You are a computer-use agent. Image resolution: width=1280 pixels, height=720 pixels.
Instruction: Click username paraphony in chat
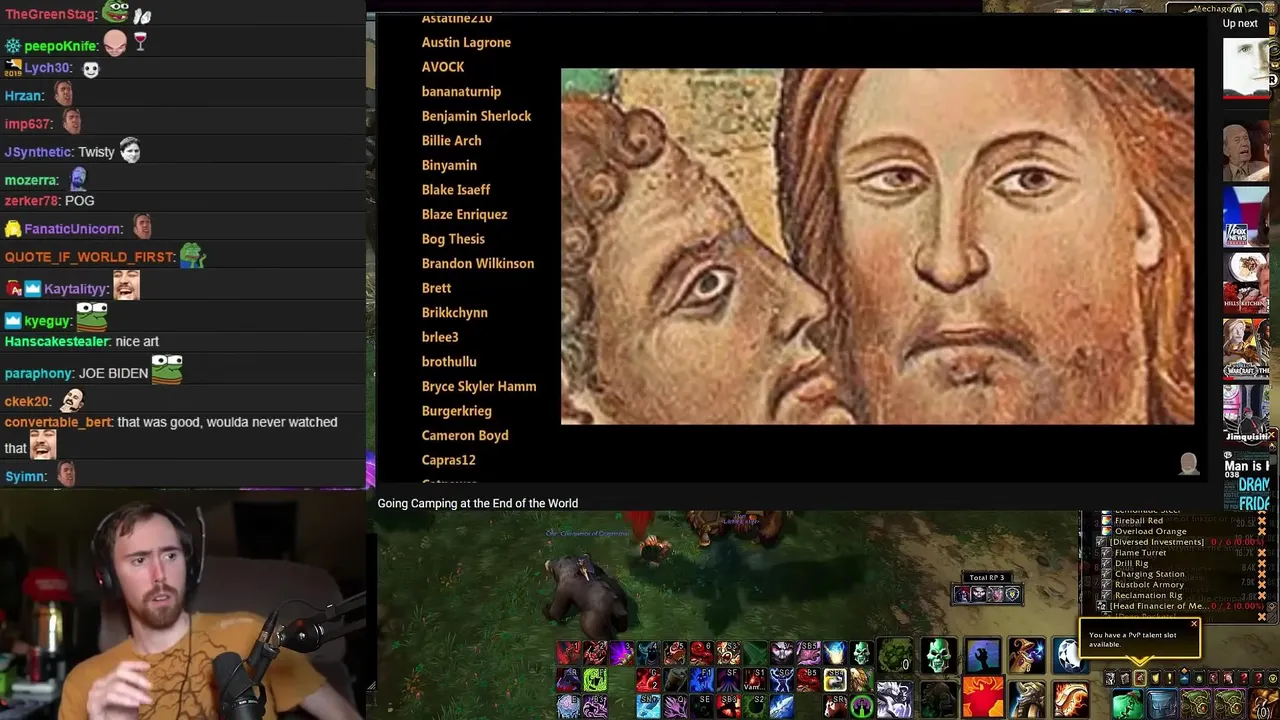click(38, 373)
